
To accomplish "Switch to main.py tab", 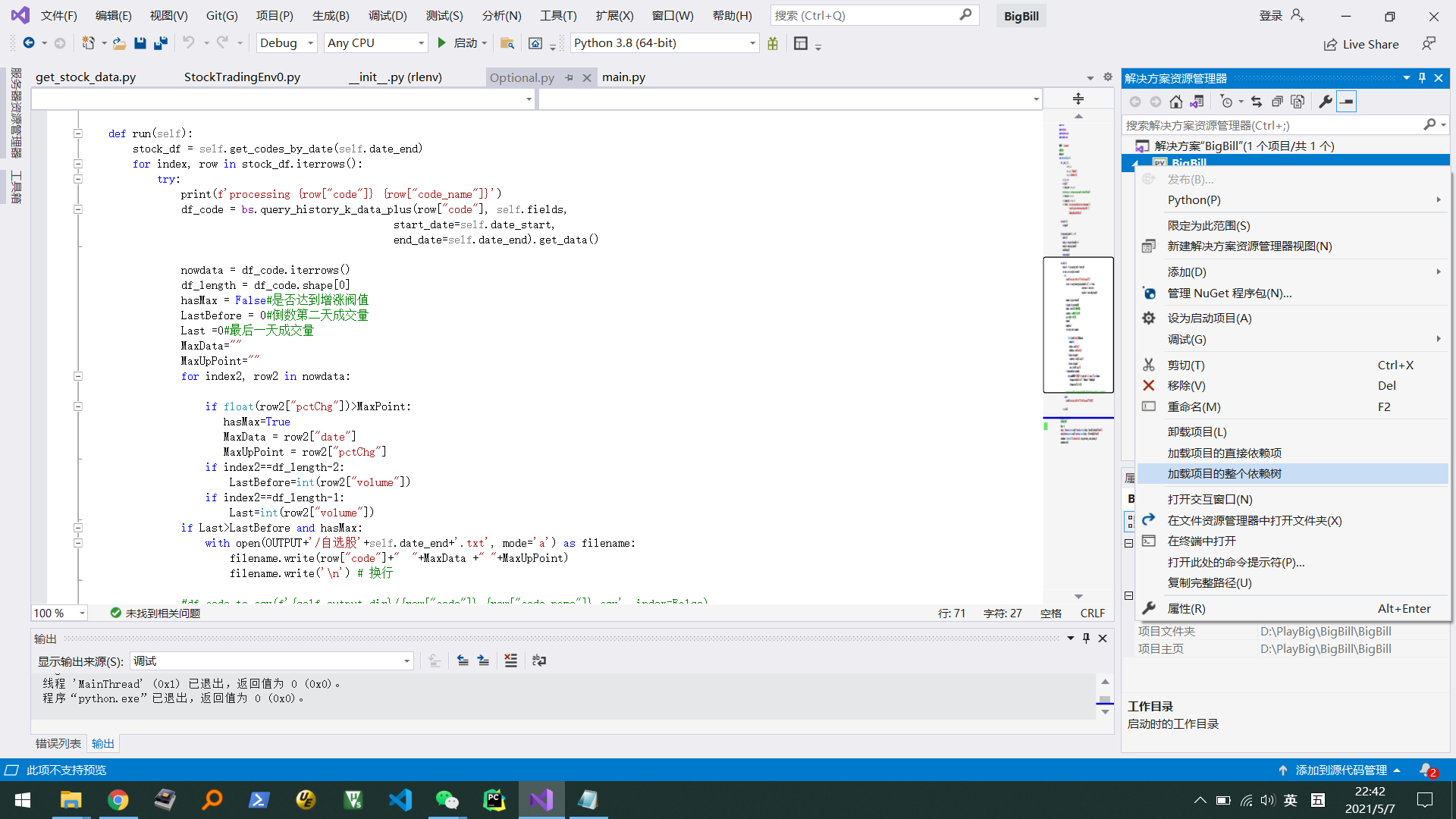I will [623, 77].
